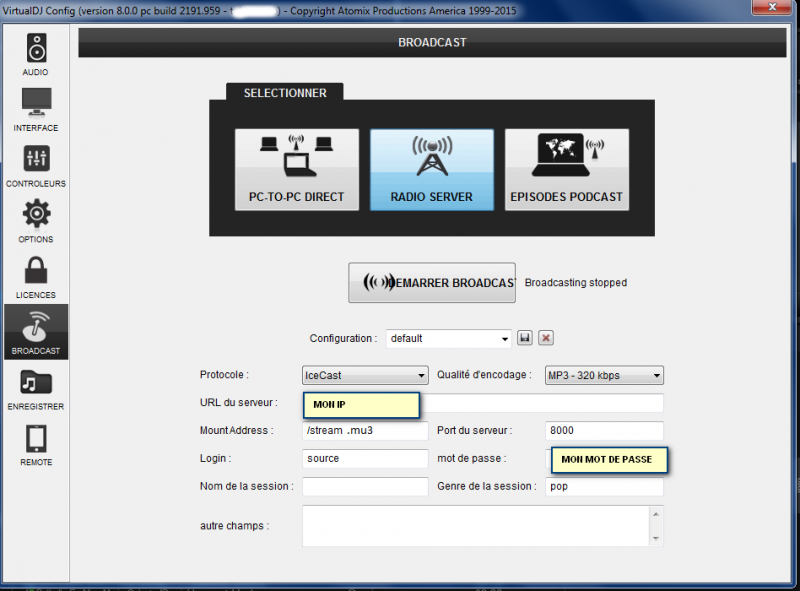800x591 pixels.
Task: Choose the EPISODES PODCAST broadcast mode
Action: [567, 169]
